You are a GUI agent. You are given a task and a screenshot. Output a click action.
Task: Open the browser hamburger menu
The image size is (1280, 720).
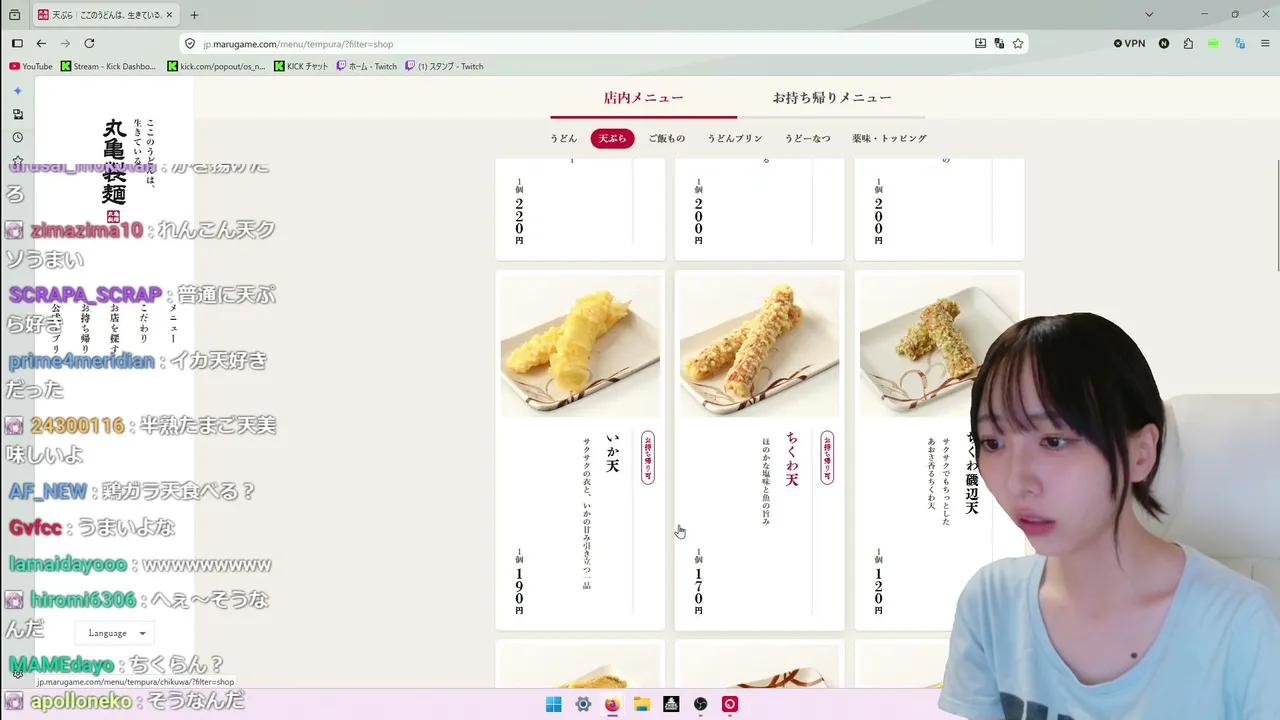(1264, 44)
